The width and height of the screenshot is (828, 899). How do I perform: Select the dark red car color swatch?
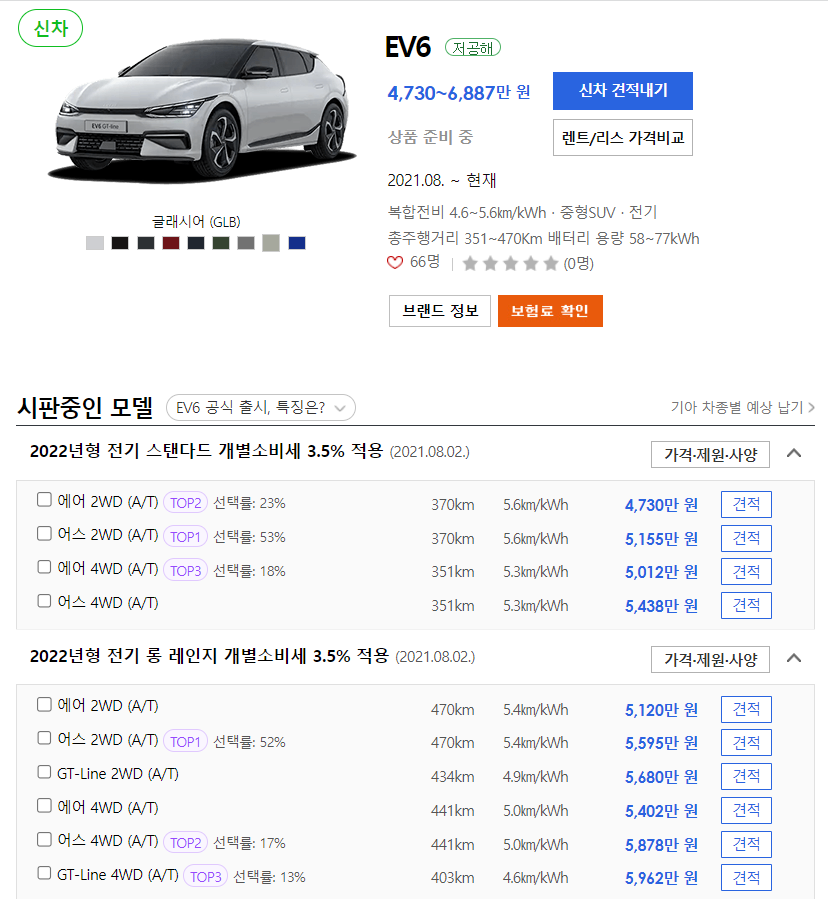(171, 243)
